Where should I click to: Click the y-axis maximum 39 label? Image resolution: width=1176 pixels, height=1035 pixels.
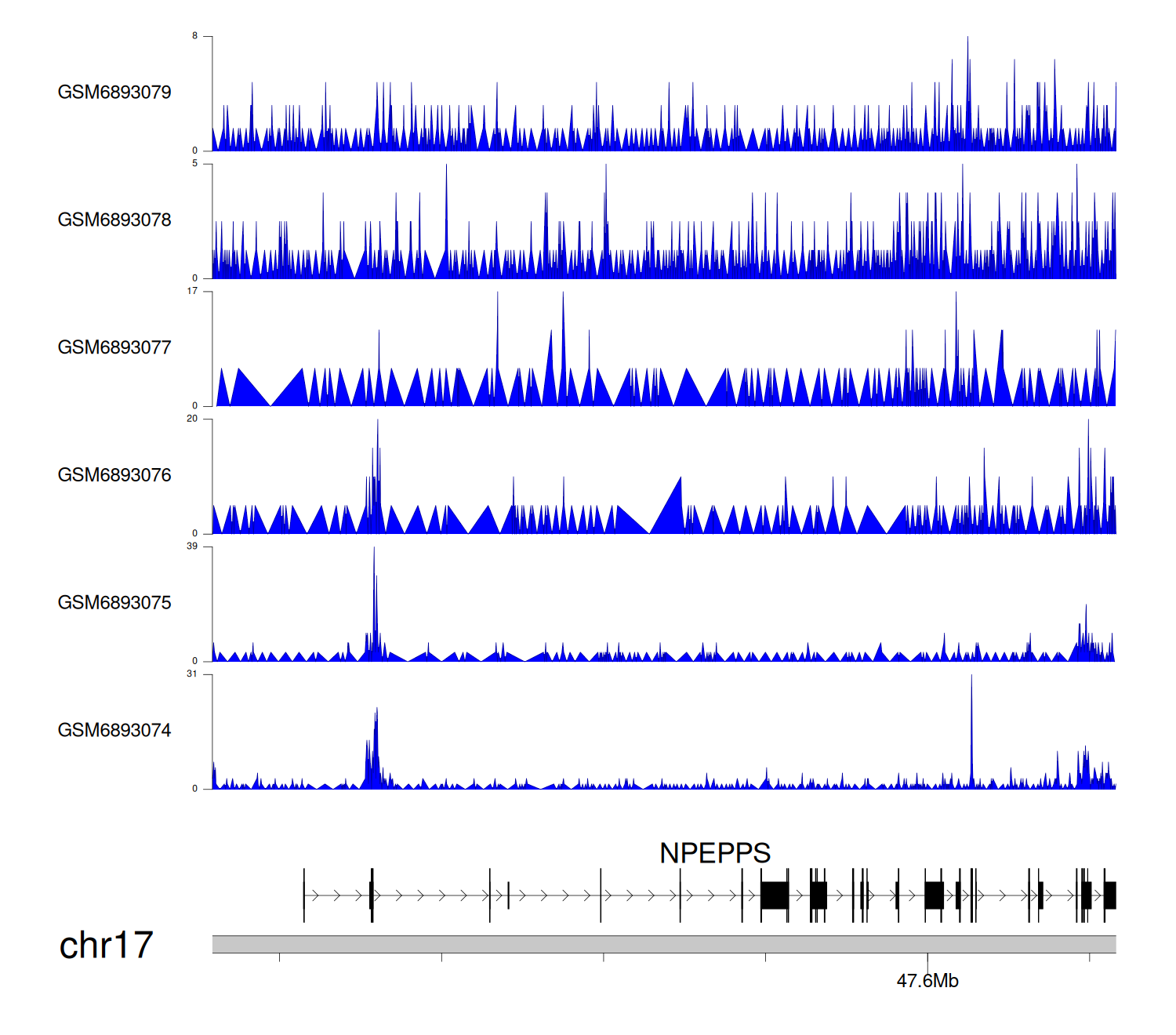pyautogui.click(x=192, y=547)
